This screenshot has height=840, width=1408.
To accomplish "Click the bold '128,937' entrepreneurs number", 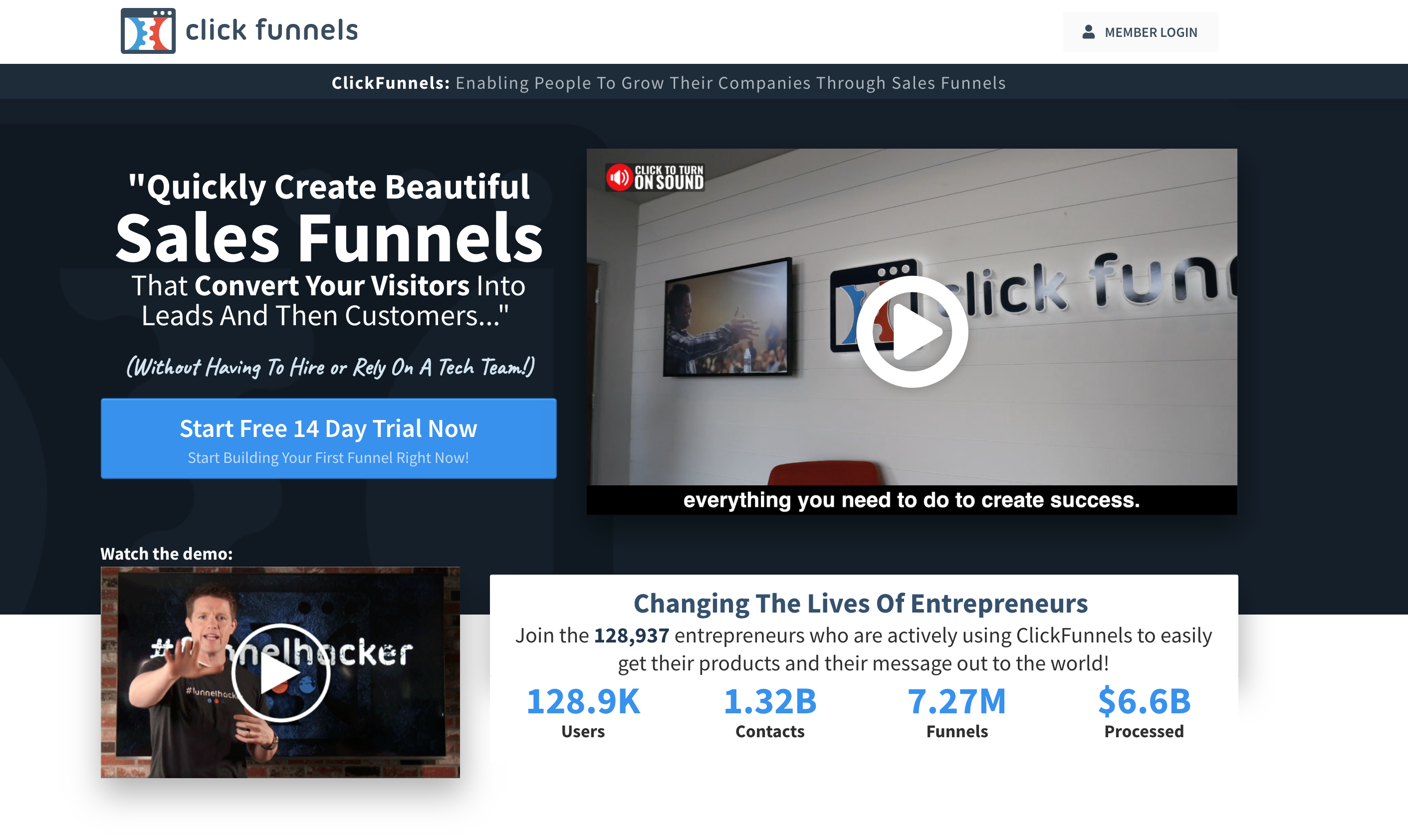I will pyautogui.click(x=631, y=635).
